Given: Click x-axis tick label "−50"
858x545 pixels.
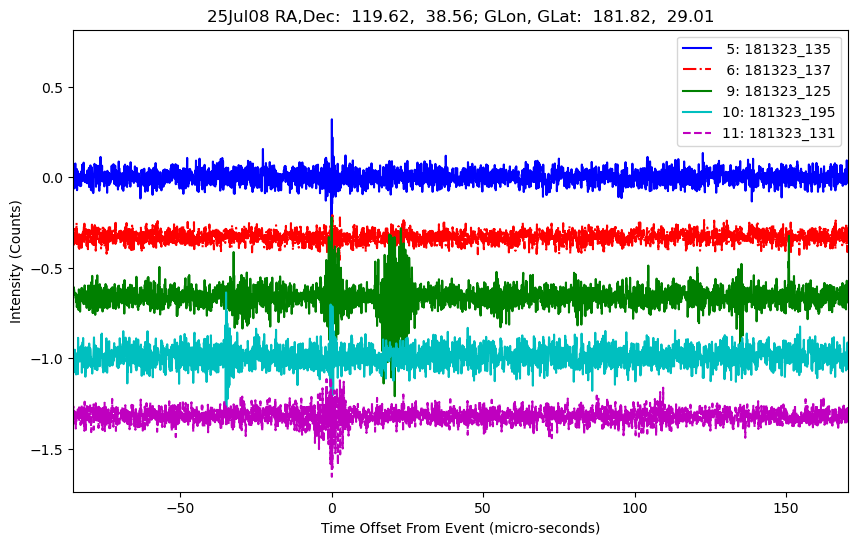Looking at the screenshot, I should coord(180,508).
